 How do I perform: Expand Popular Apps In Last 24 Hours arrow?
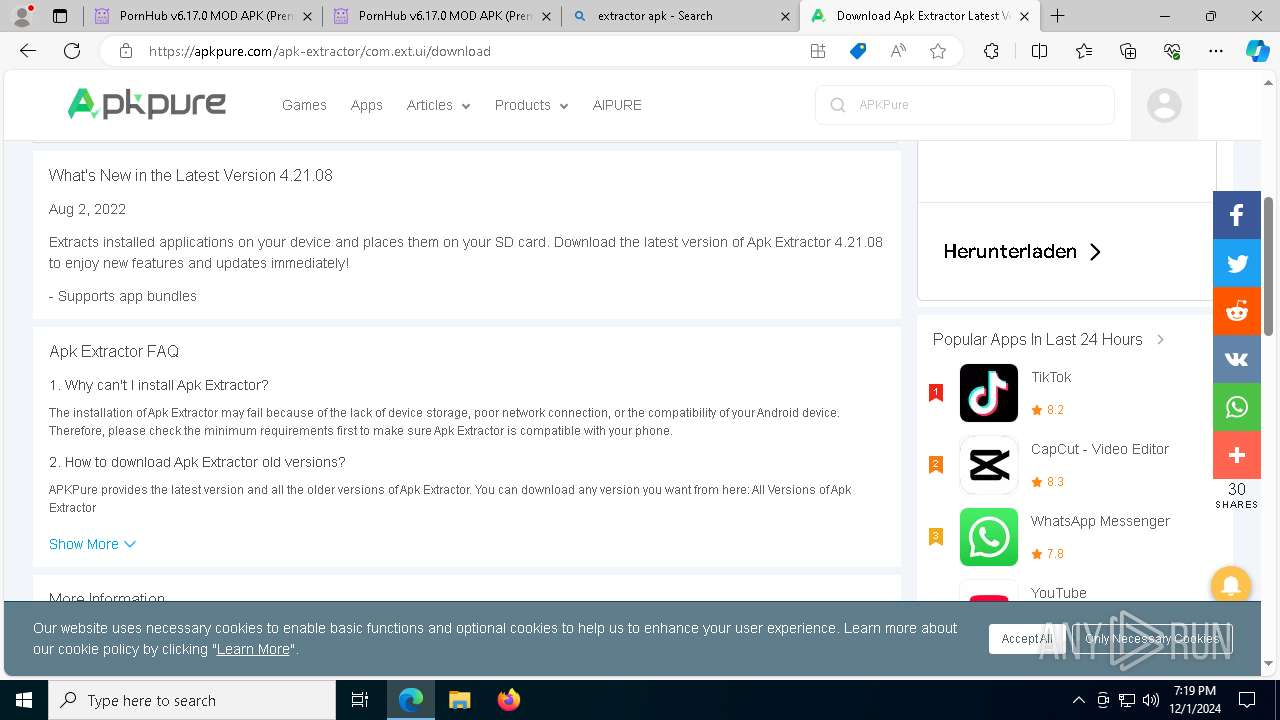pyautogui.click(x=1160, y=339)
